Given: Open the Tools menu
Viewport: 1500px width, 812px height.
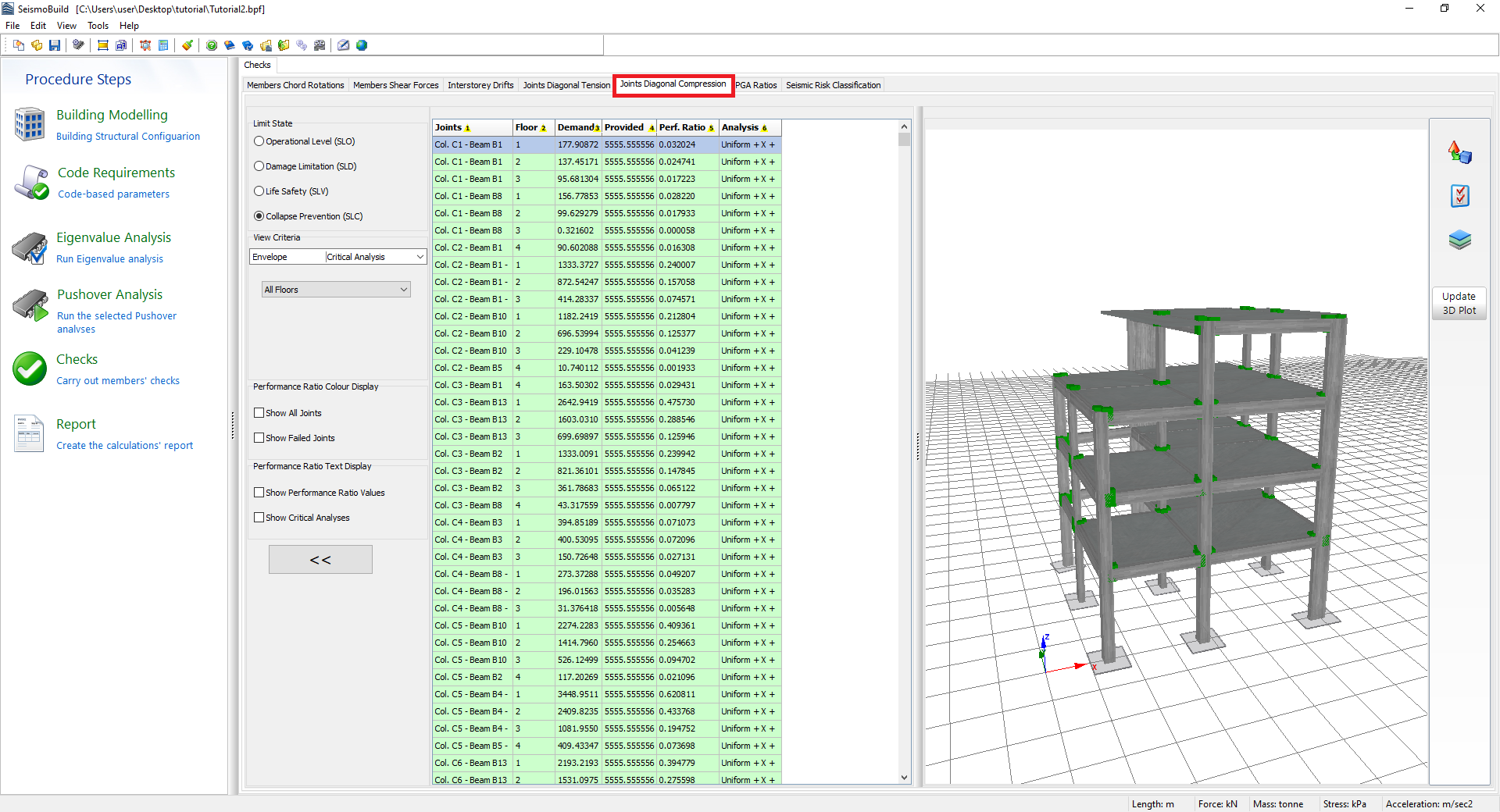Looking at the screenshot, I should (x=98, y=26).
